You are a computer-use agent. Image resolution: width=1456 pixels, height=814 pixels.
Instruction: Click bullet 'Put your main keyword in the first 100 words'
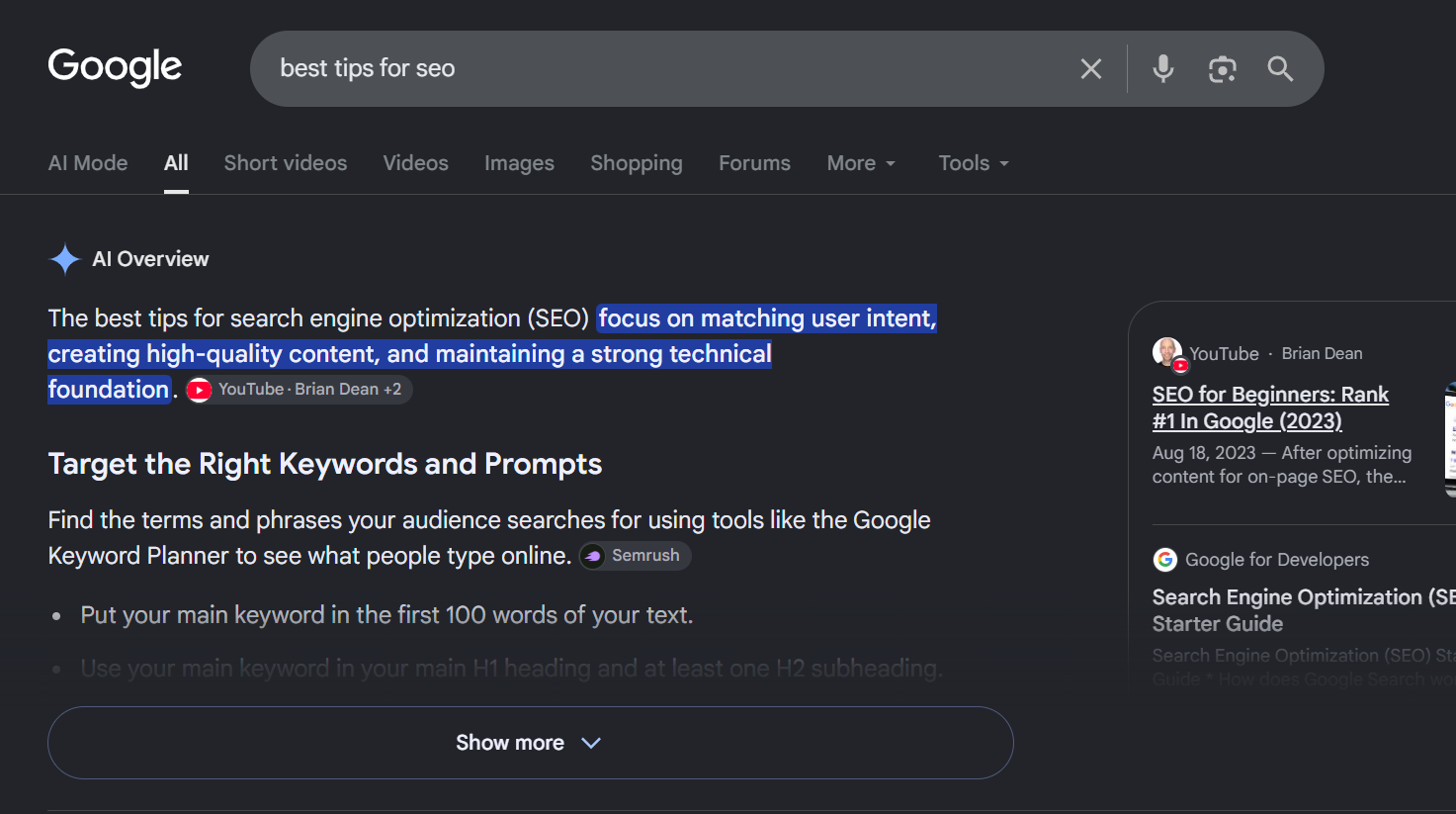click(x=386, y=615)
